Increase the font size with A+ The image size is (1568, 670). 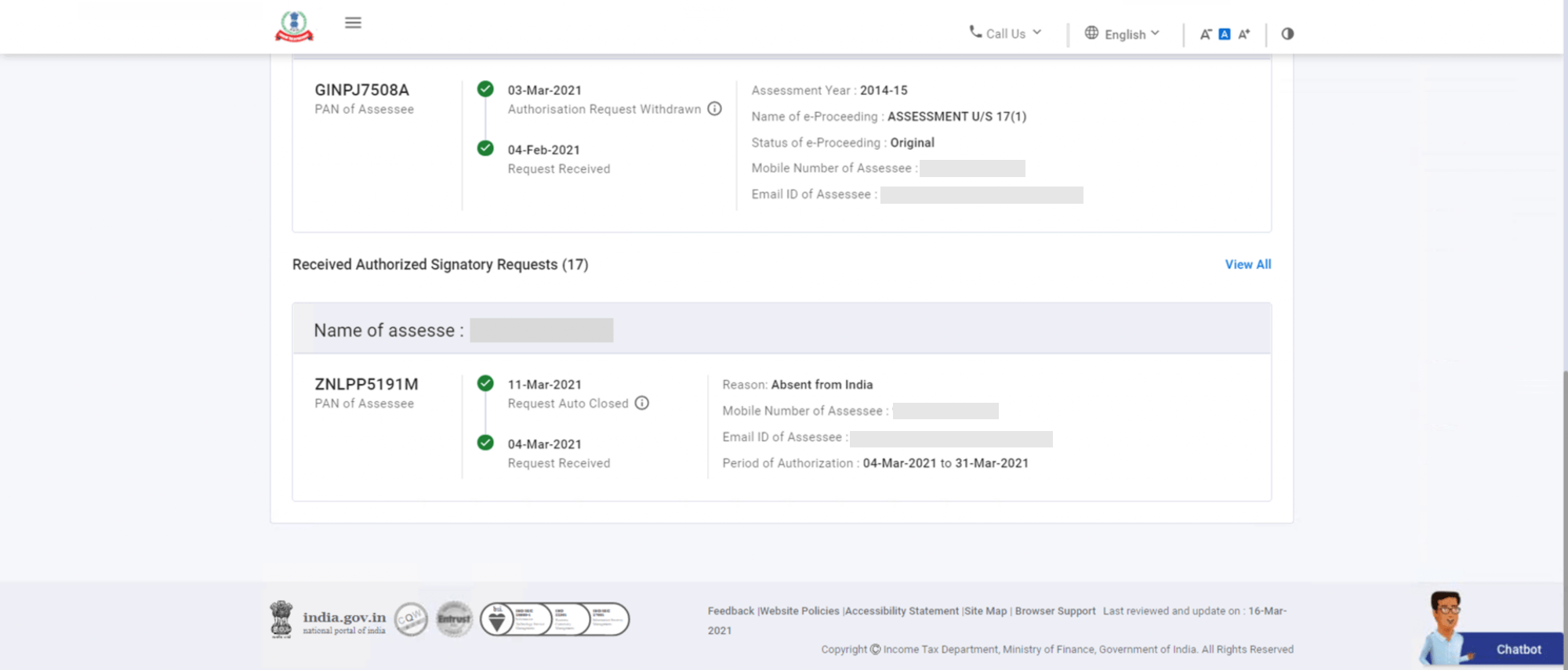(1243, 34)
